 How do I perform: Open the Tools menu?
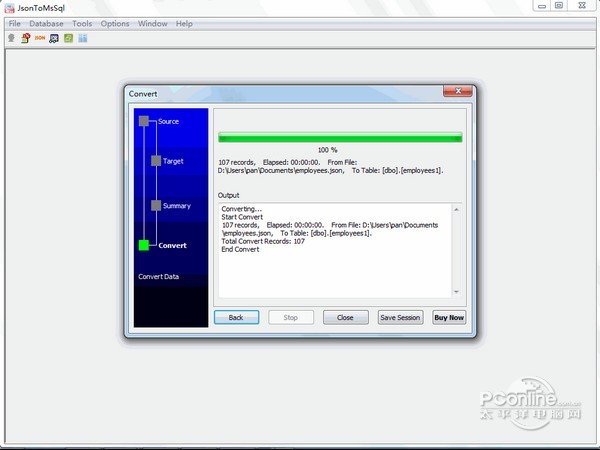[82, 24]
